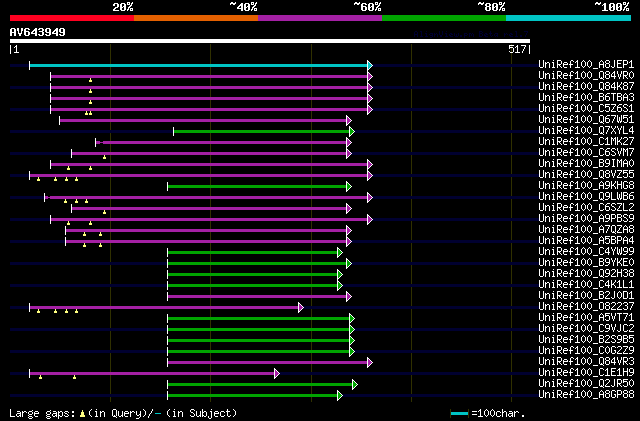
Task: Open hit UniRef100_A8JEP1
Action: click(x=586, y=65)
